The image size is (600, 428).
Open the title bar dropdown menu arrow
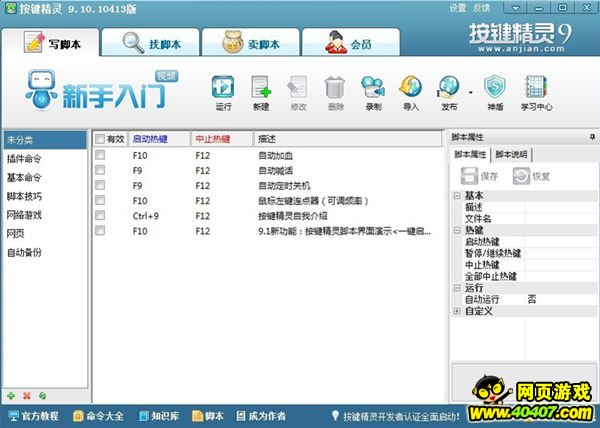pyautogui.click(x=515, y=8)
